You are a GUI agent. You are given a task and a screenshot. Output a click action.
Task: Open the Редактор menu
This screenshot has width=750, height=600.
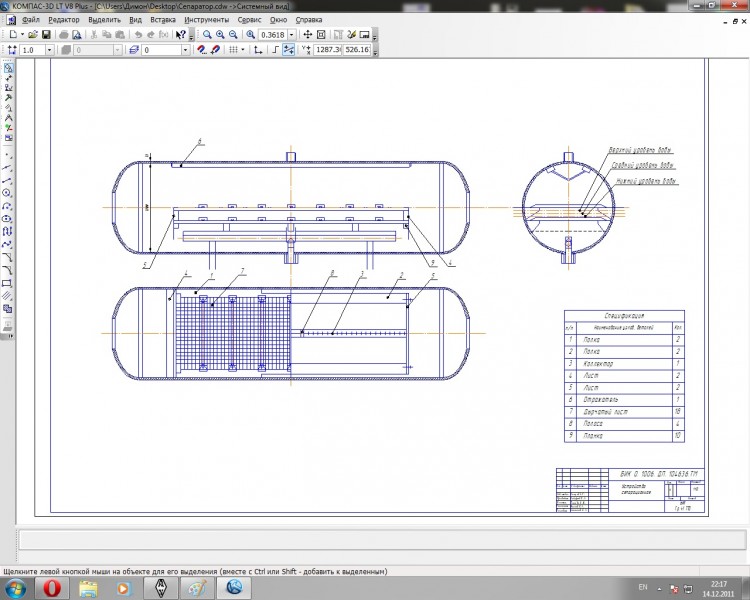point(64,20)
